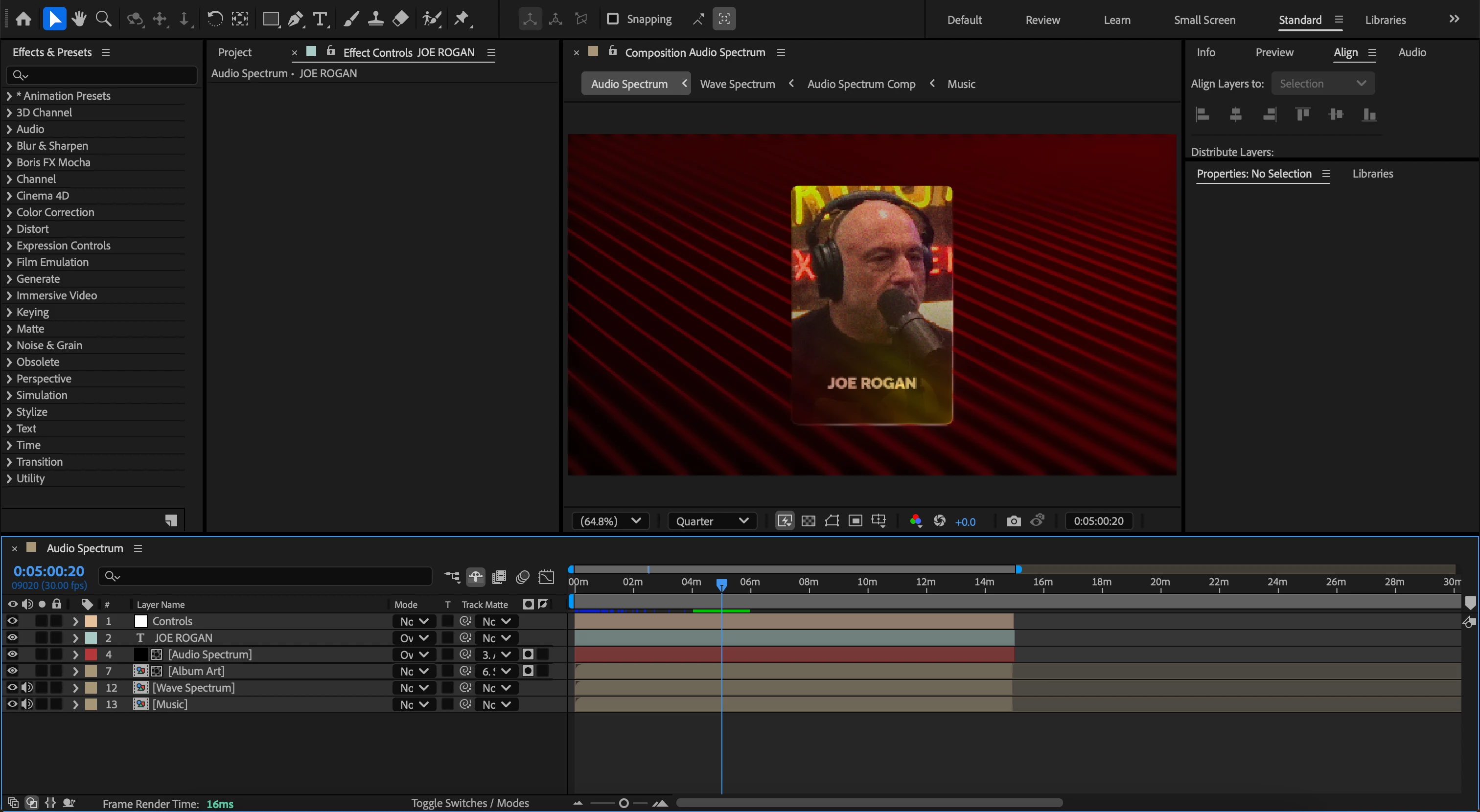
Task: Hide the Controls layer eye icon
Action: 12,621
